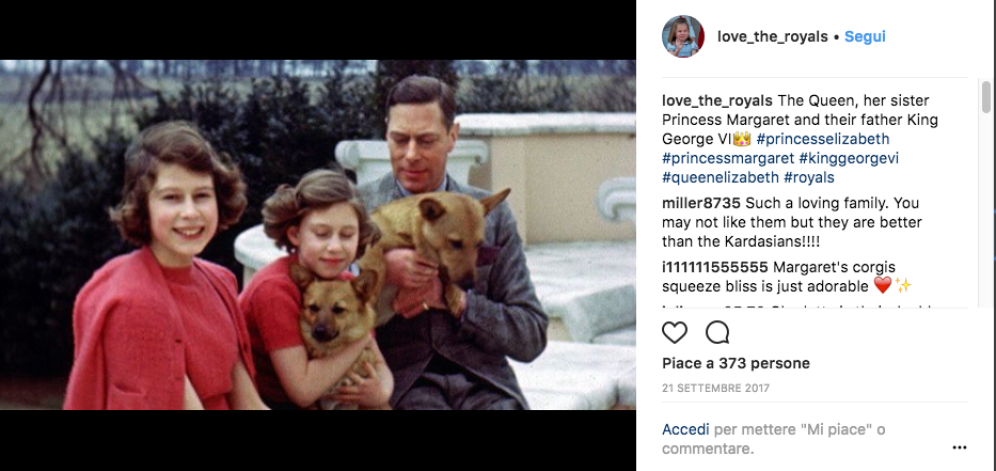Like the post with the heart icon

[x=674, y=332]
